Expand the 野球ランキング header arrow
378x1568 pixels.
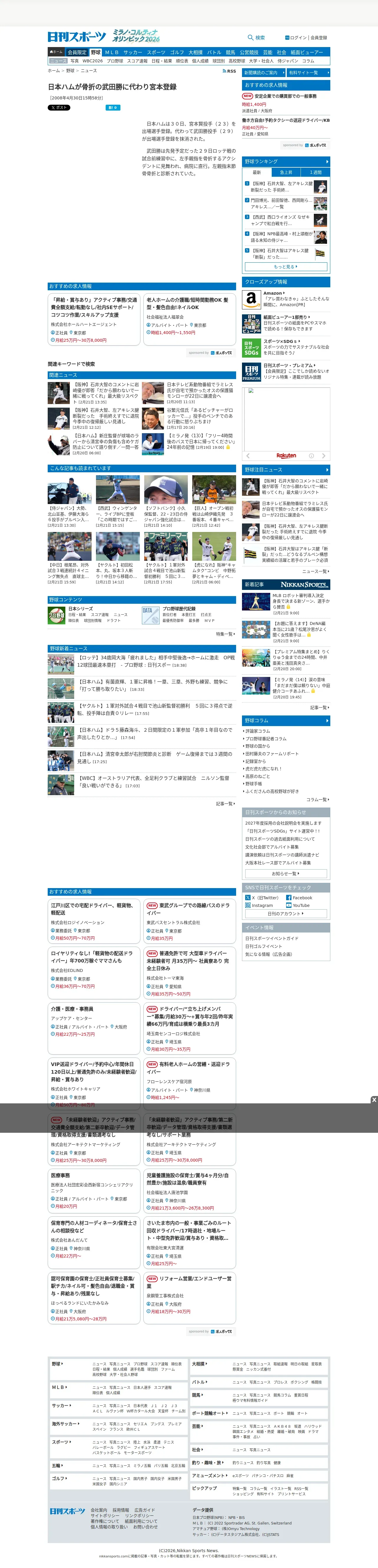click(x=327, y=161)
